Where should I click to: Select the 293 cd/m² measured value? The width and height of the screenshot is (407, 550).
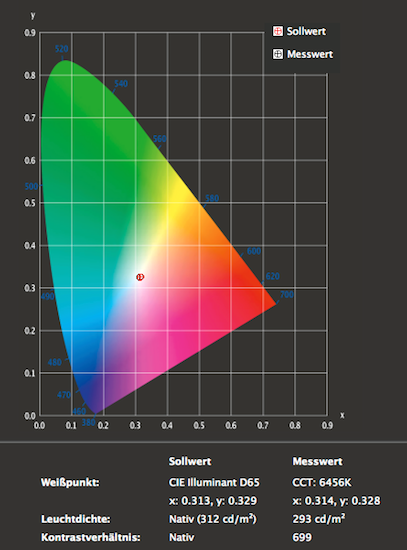click(x=319, y=518)
